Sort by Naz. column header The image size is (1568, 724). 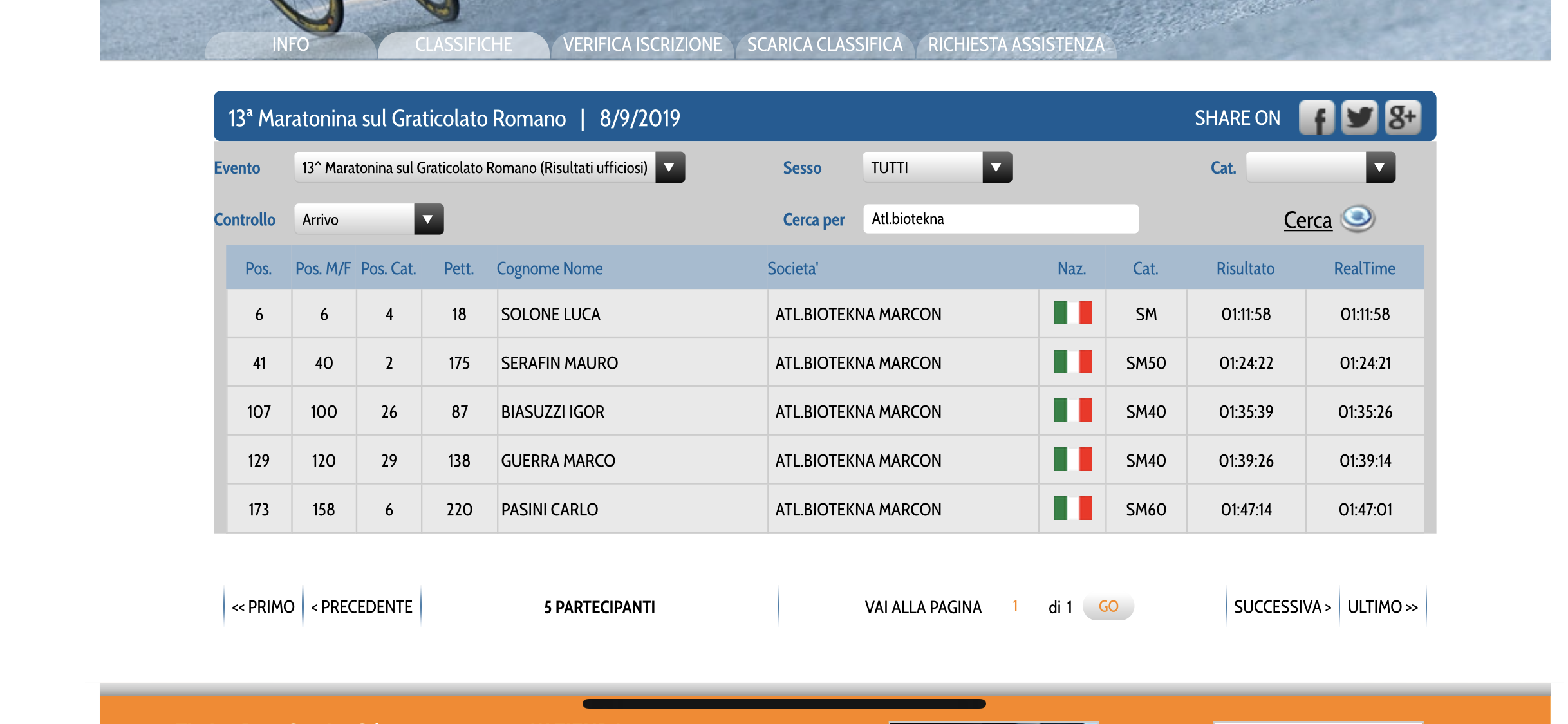1072,268
